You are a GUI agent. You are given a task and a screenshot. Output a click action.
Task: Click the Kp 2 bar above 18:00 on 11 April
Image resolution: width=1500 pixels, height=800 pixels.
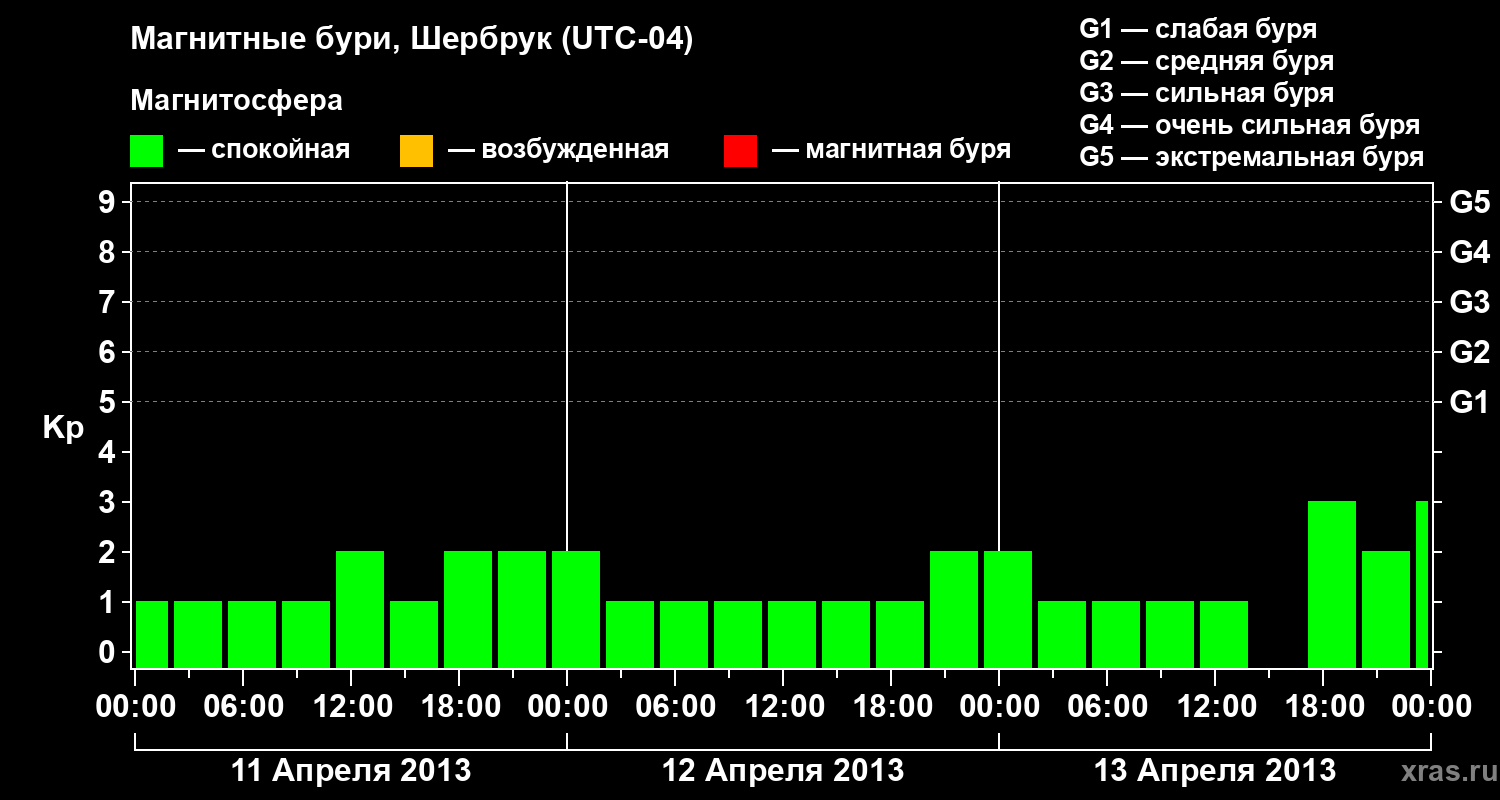[468, 609]
